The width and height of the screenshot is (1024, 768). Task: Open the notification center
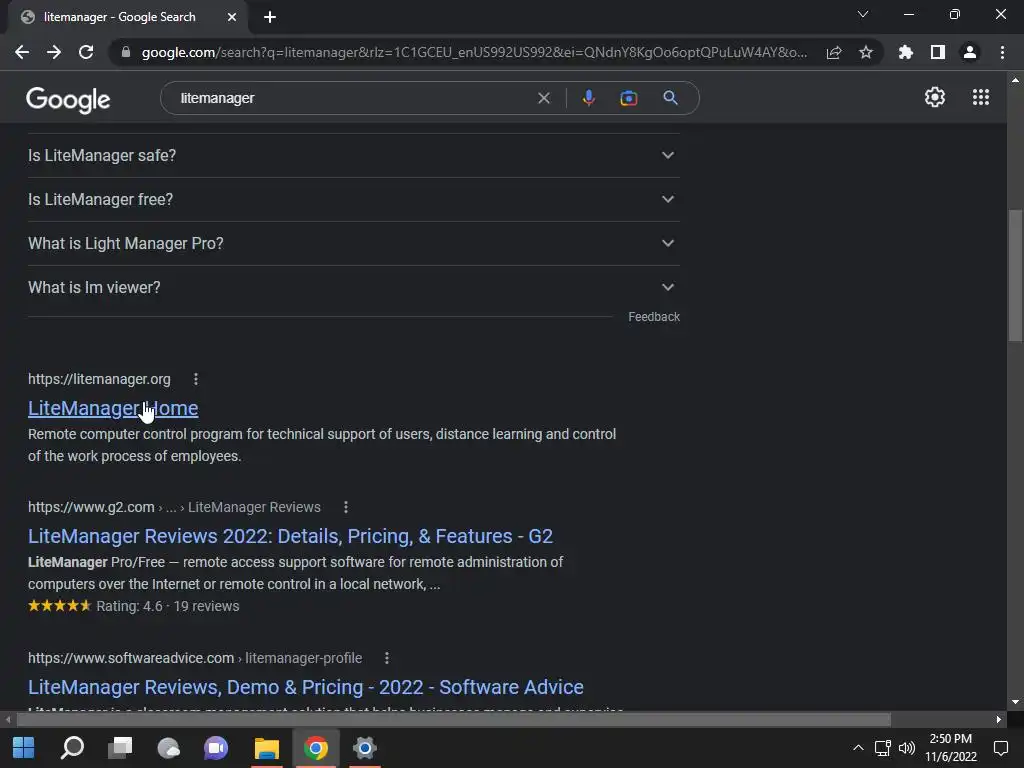1000,748
